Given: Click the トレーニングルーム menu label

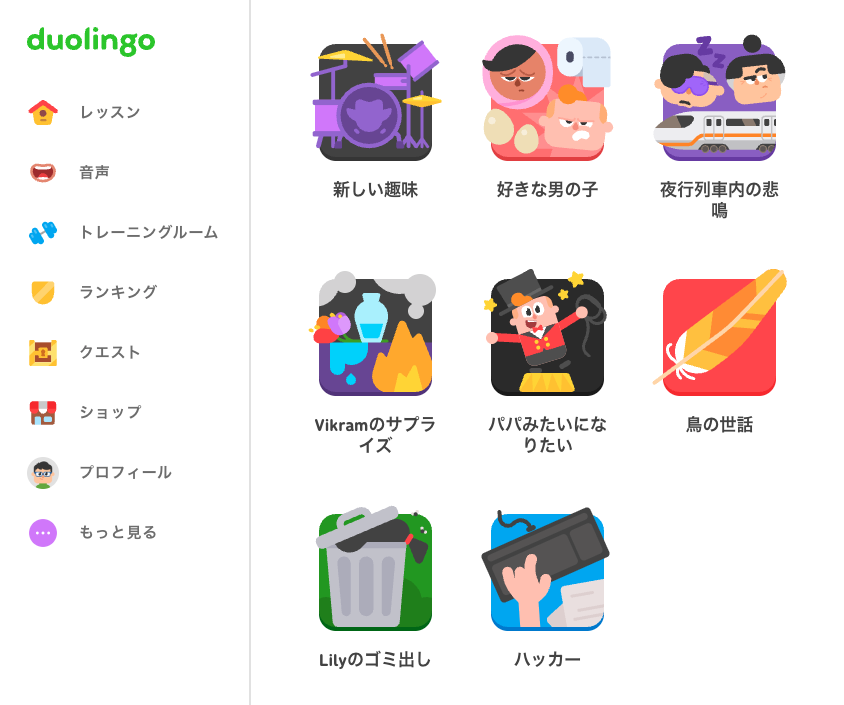Looking at the screenshot, I should click(x=149, y=232).
